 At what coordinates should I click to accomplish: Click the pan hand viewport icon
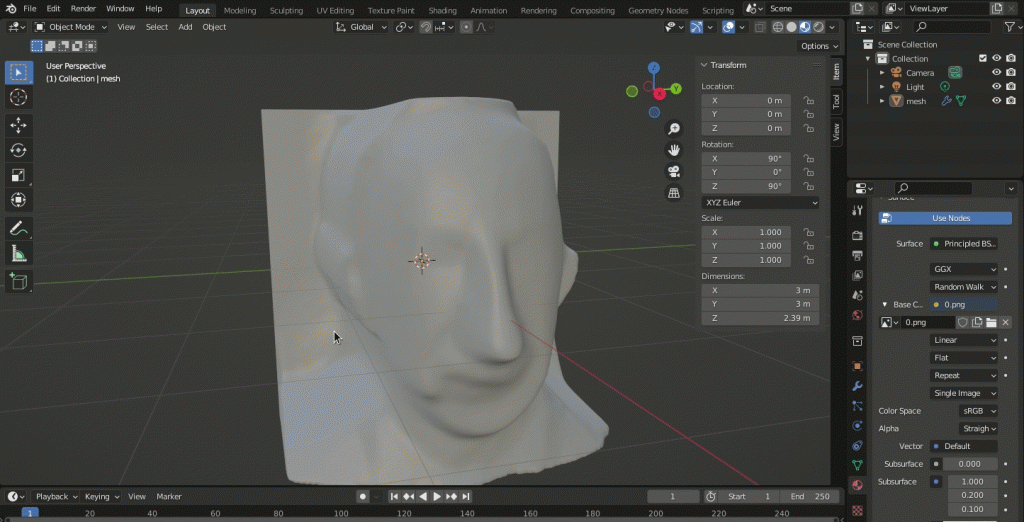pyautogui.click(x=673, y=150)
